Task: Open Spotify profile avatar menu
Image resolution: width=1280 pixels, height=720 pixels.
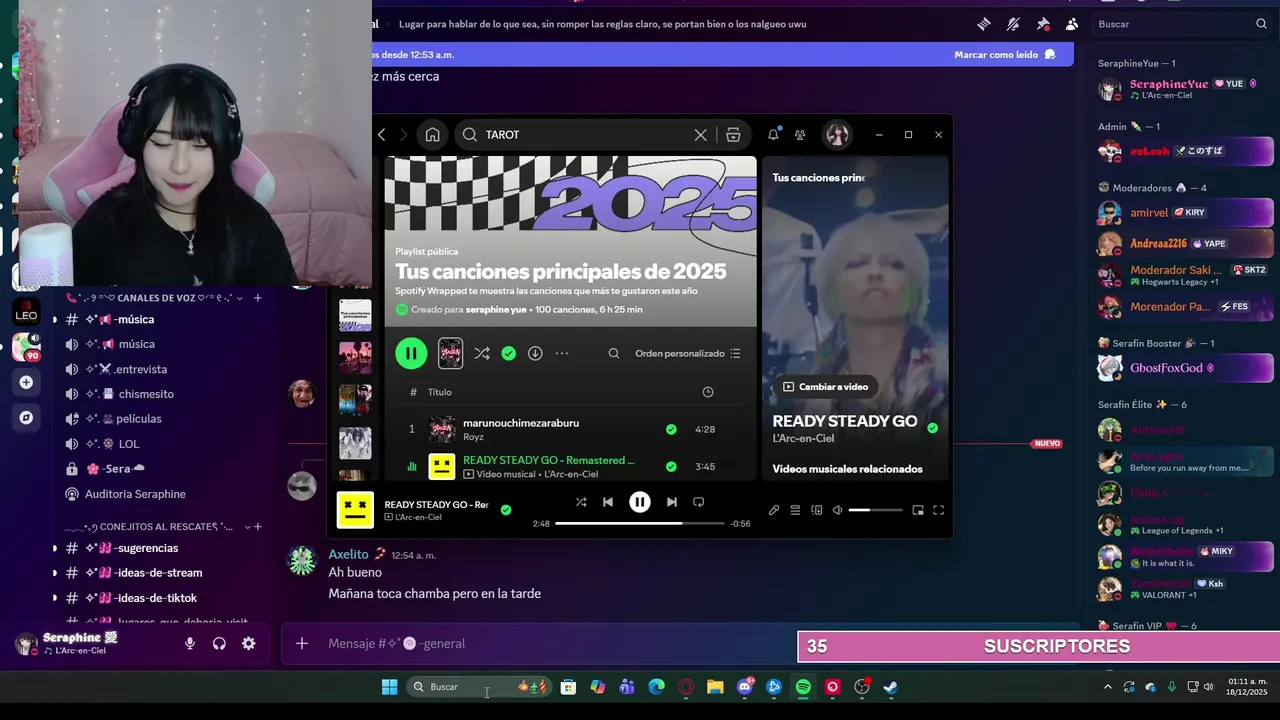Action: [836, 134]
